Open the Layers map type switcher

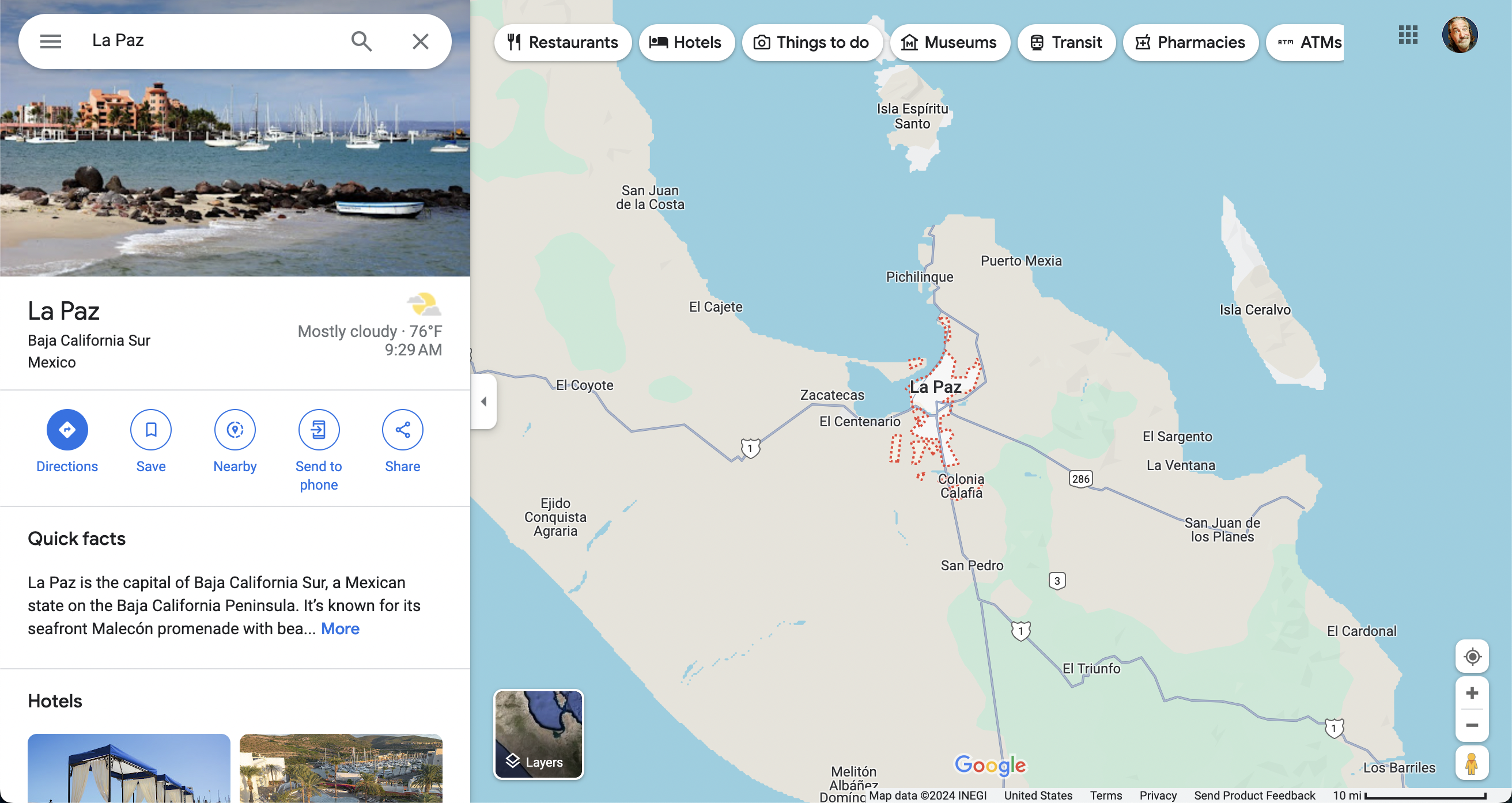click(x=538, y=734)
